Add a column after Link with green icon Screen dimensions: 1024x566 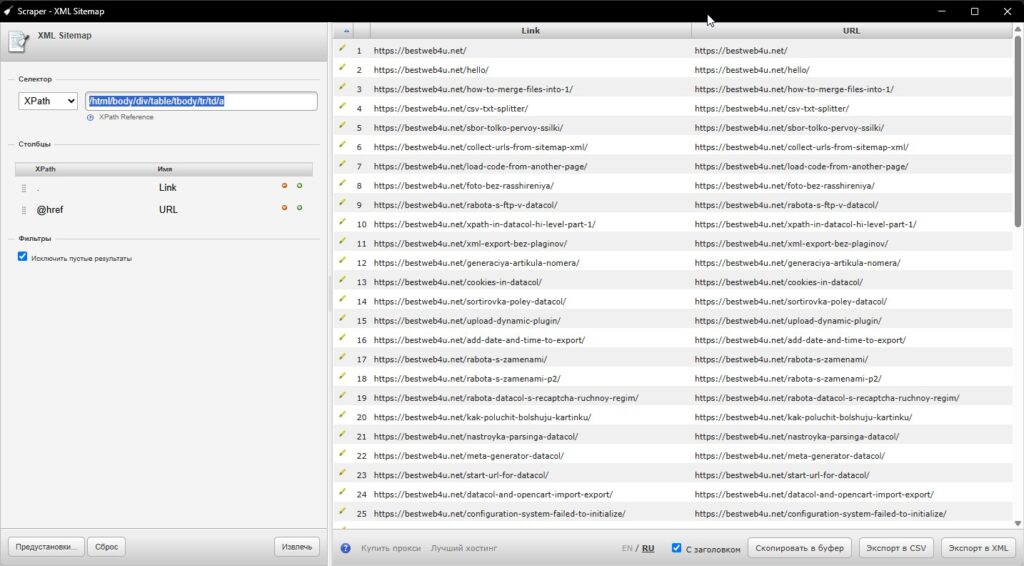[x=300, y=186]
